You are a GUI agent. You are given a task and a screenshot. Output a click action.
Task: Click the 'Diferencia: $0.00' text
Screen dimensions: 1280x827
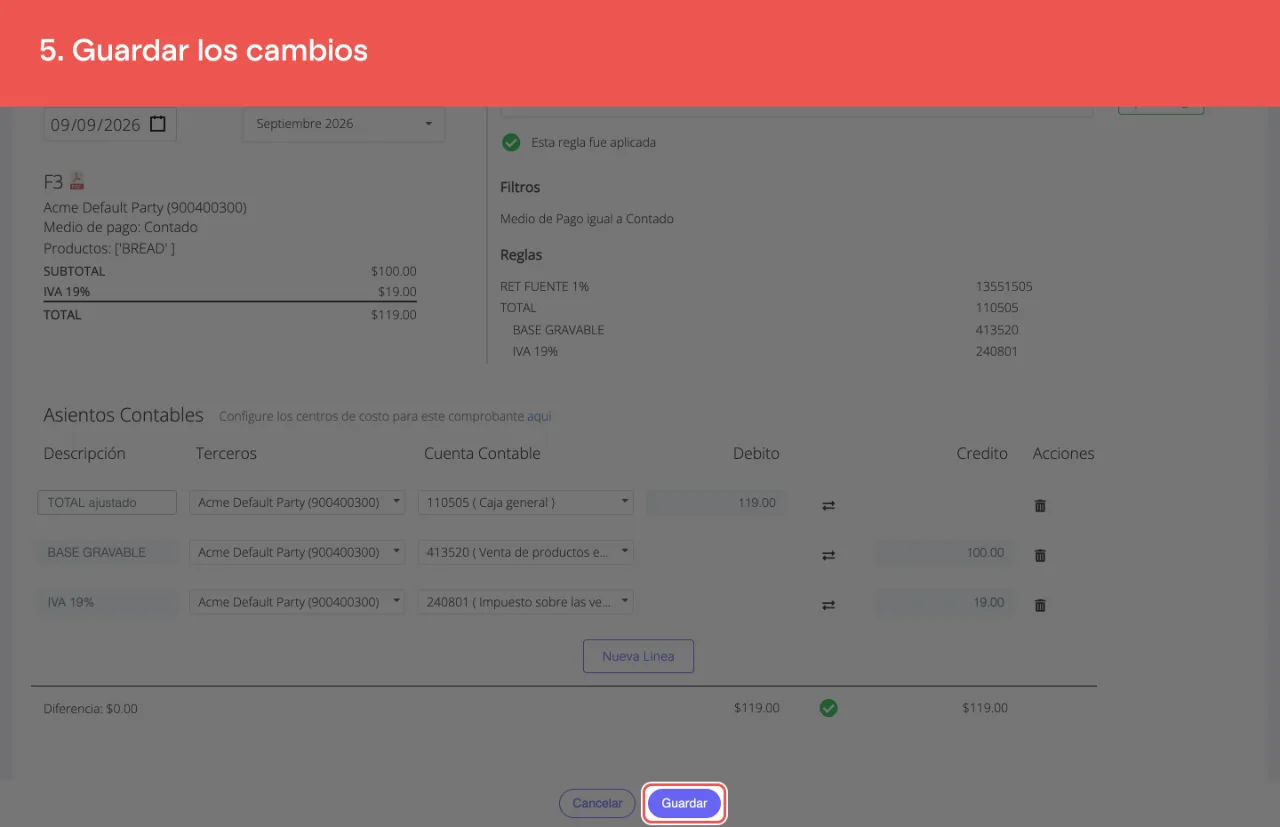[91, 708]
